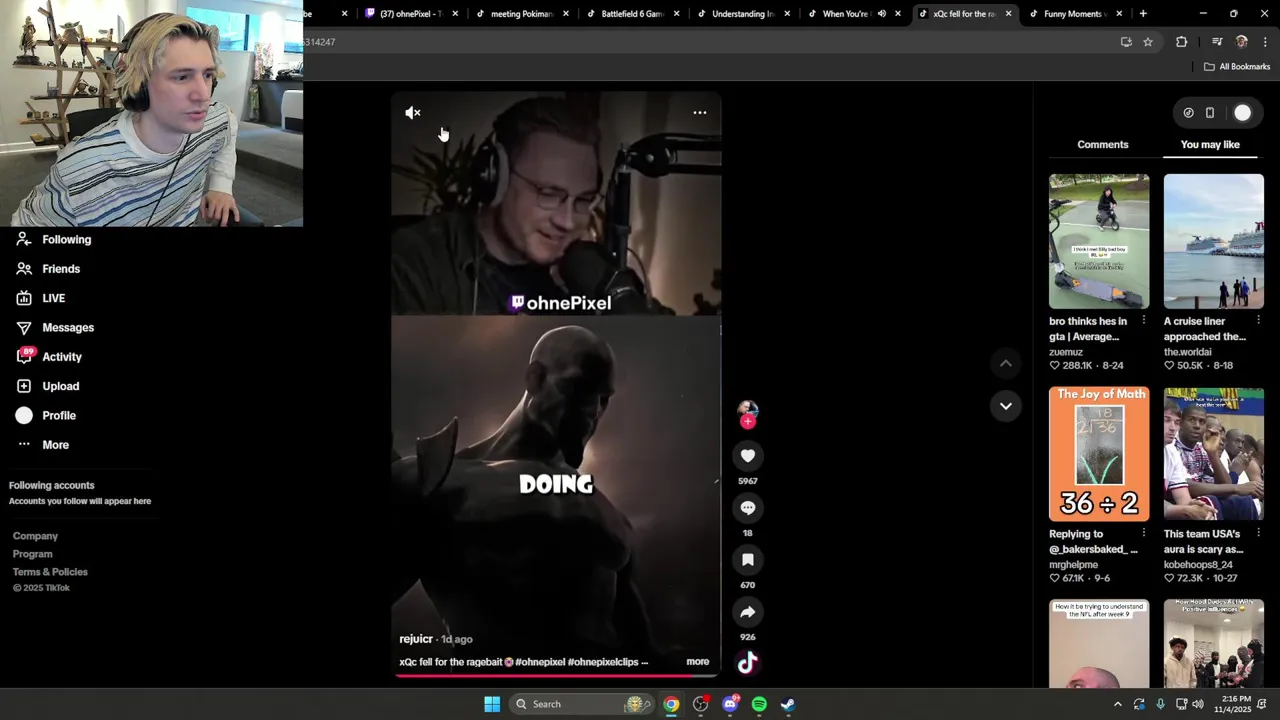
Task: Open Messages in the sidebar
Action: (x=55, y=328)
